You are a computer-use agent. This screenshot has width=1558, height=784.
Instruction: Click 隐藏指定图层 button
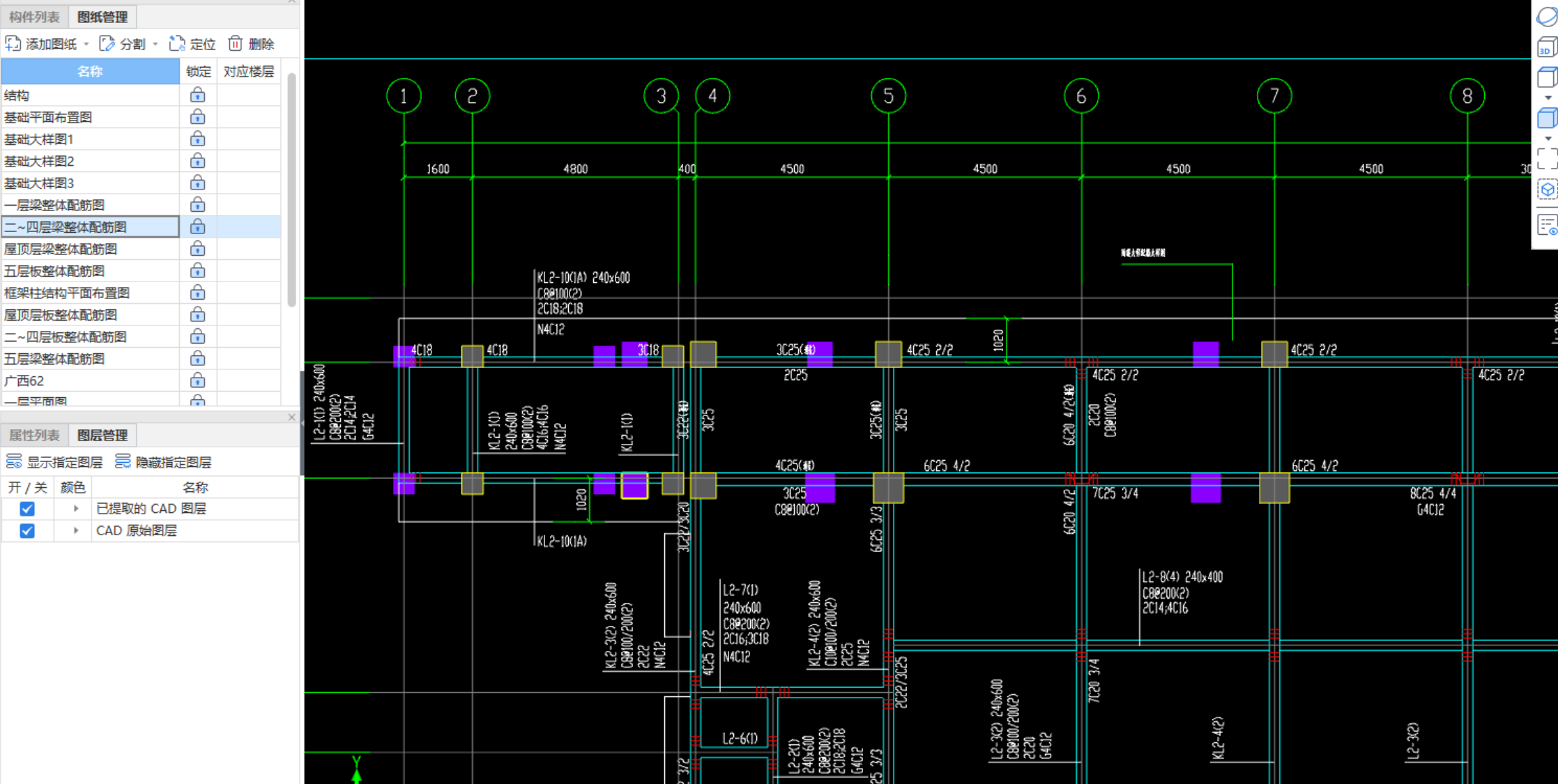(163, 462)
